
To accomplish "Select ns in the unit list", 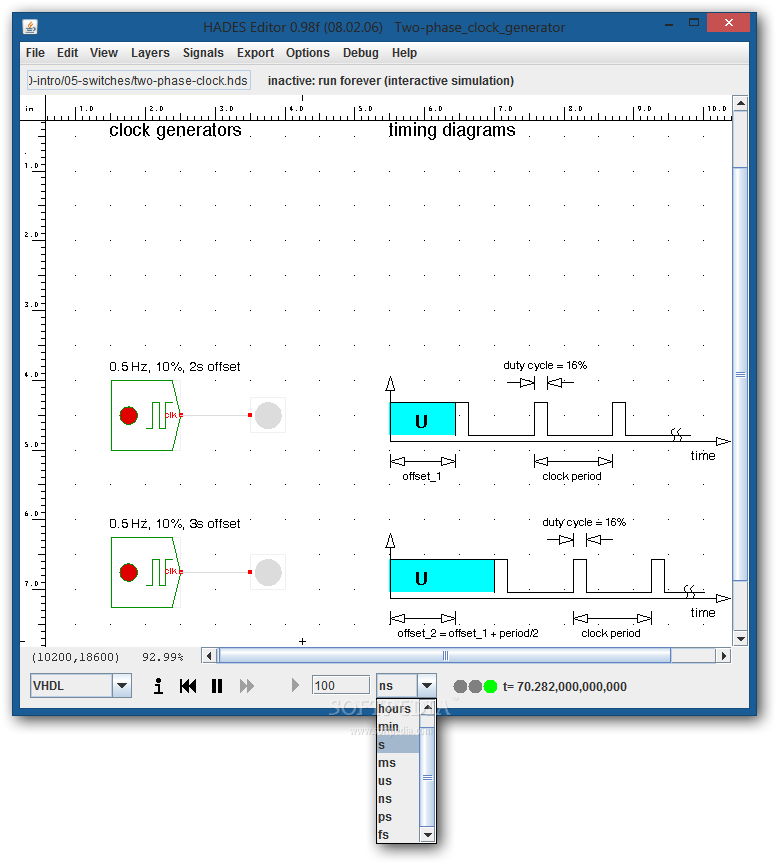I will click(398, 799).
